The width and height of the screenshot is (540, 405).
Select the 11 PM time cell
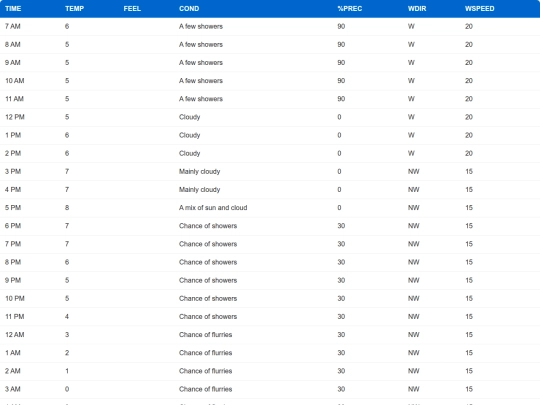click(14, 316)
